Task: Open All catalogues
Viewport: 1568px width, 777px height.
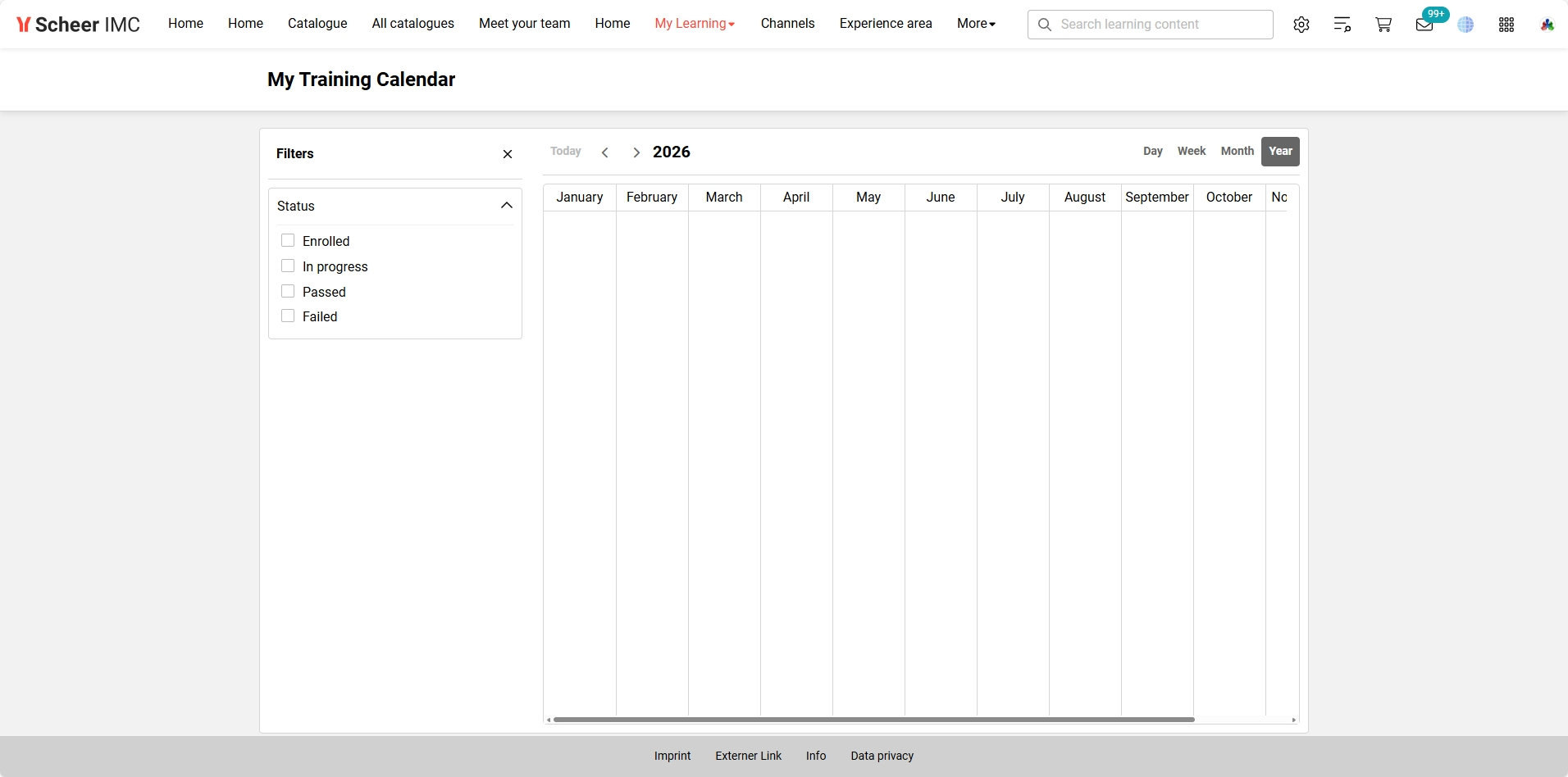Action: point(413,24)
